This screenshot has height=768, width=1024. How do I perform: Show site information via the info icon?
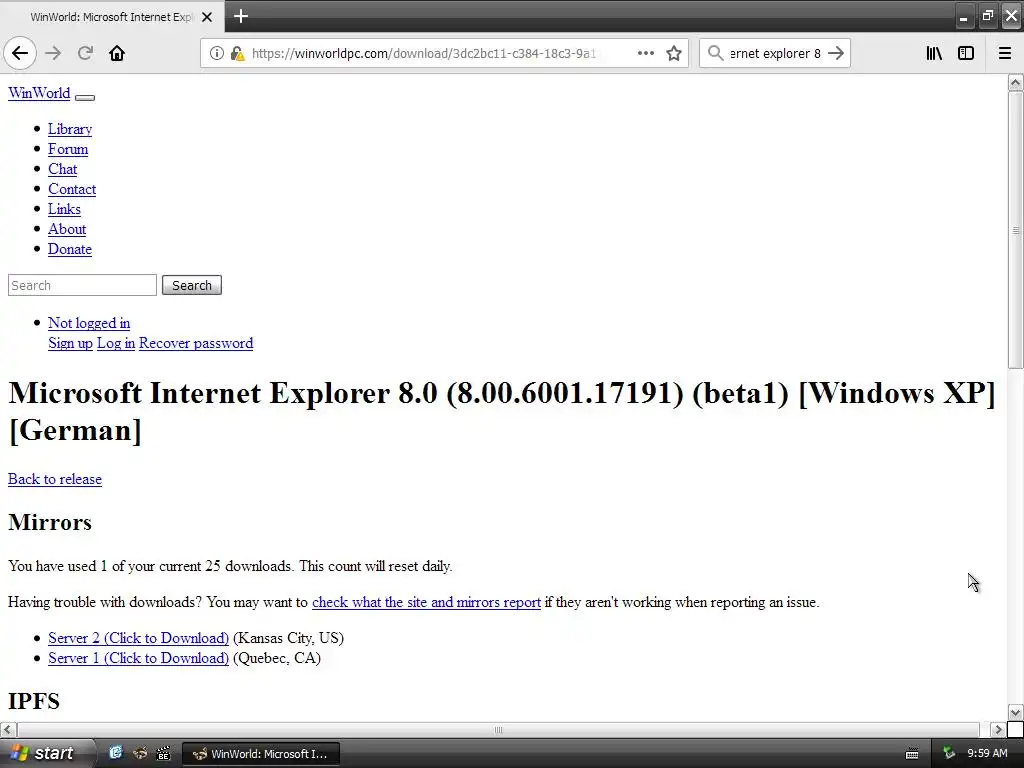point(216,53)
